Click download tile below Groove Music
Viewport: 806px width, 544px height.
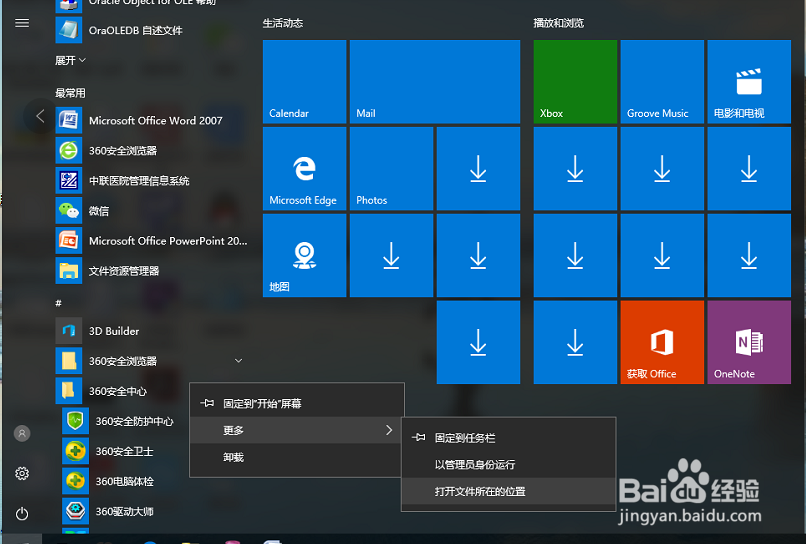(662, 169)
